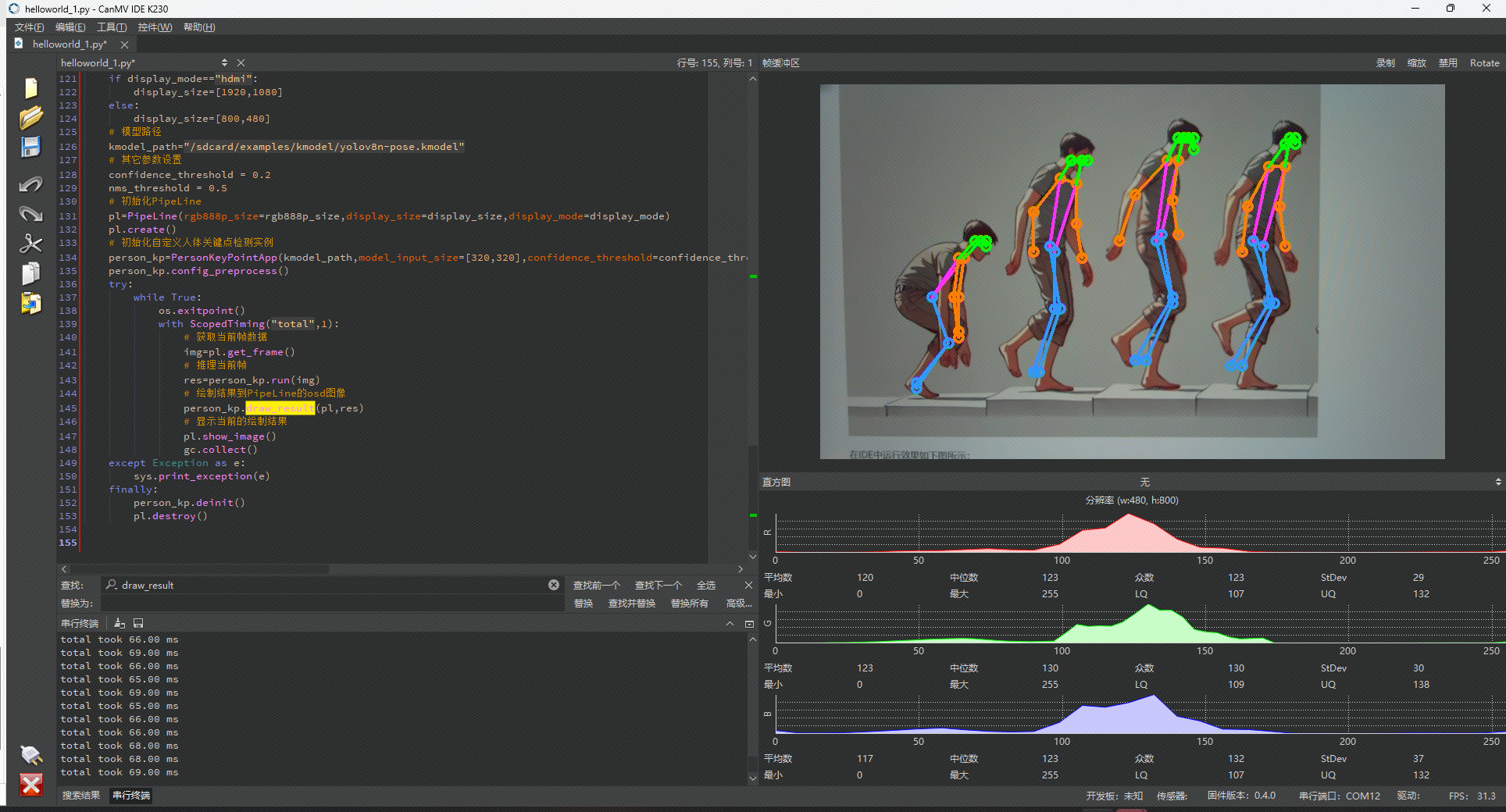The width and height of the screenshot is (1506, 812).
Task: Close the helloworld_1.py editor tab
Action: 124,45
